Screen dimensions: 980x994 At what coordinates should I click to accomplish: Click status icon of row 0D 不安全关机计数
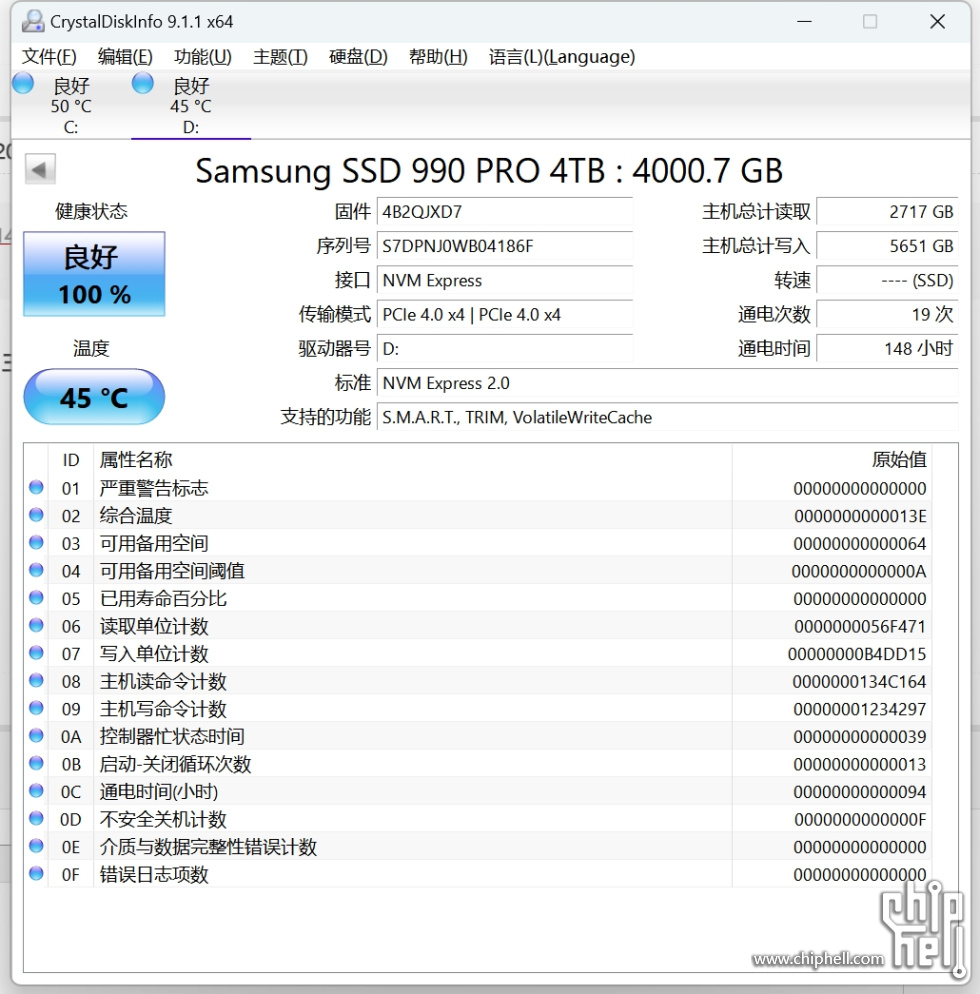coord(37,818)
